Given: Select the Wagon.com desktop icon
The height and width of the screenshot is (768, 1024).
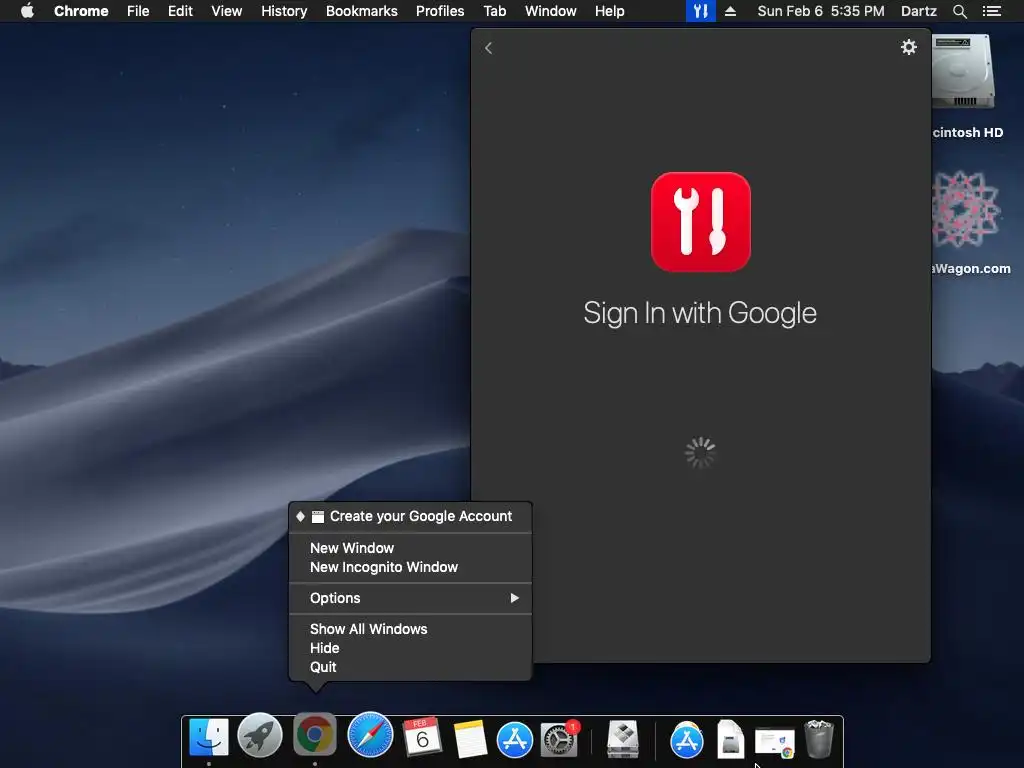Looking at the screenshot, I should [967, 209].
